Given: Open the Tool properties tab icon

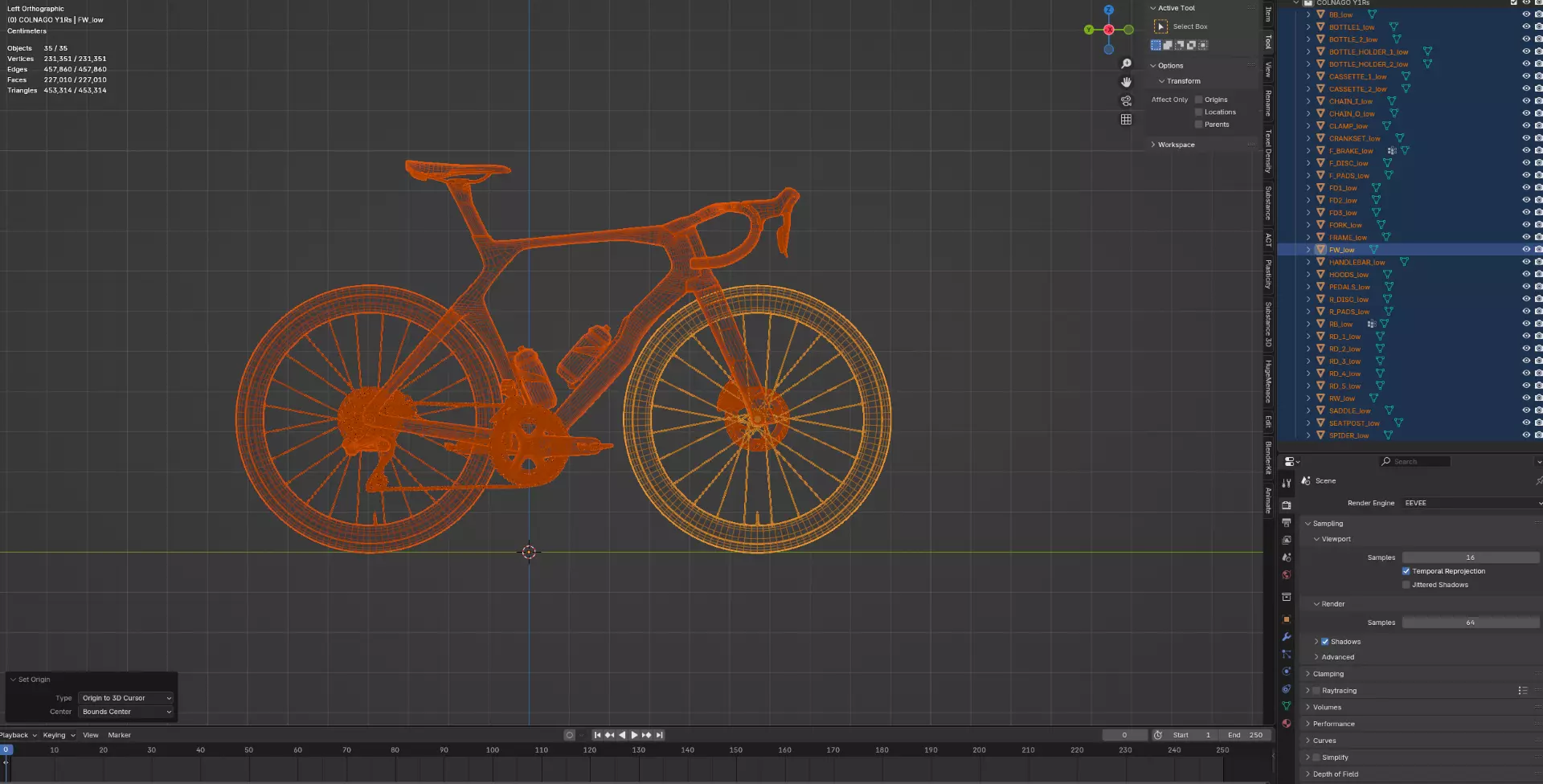Looking at the screenshot, I should (1286, 483).
